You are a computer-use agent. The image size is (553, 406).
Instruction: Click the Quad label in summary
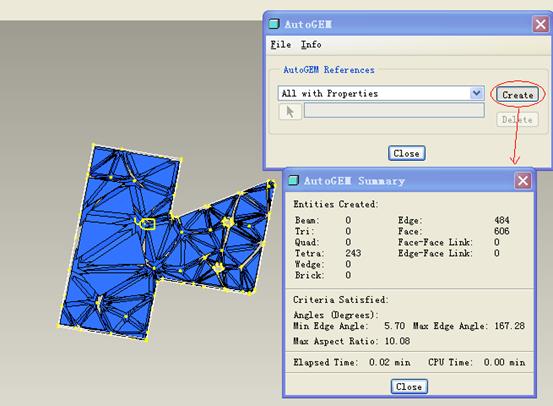coord(307,242)
